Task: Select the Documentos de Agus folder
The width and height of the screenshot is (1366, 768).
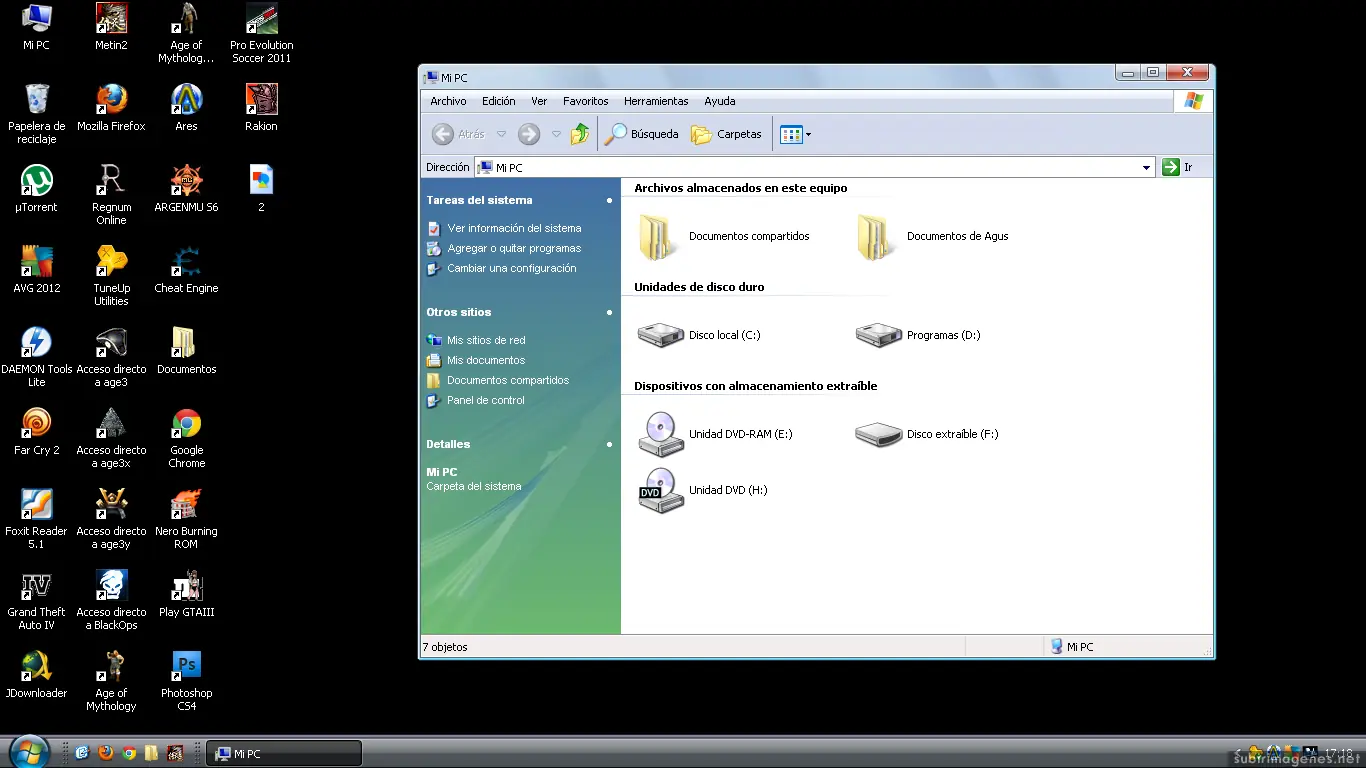Action: [932, 237]
